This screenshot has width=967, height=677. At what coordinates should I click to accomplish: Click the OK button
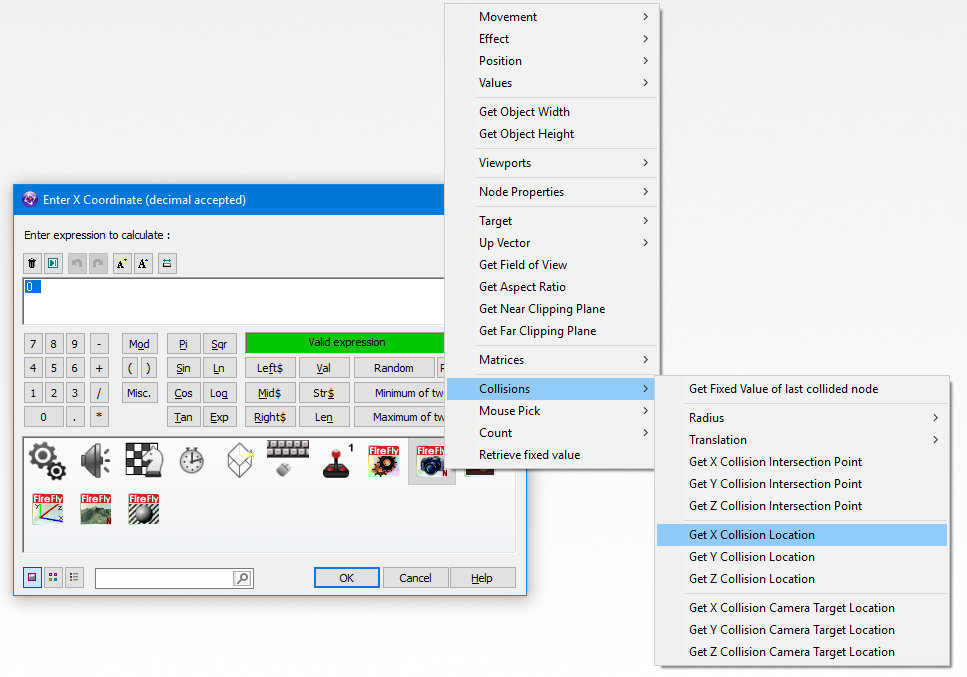click(346, 577)
